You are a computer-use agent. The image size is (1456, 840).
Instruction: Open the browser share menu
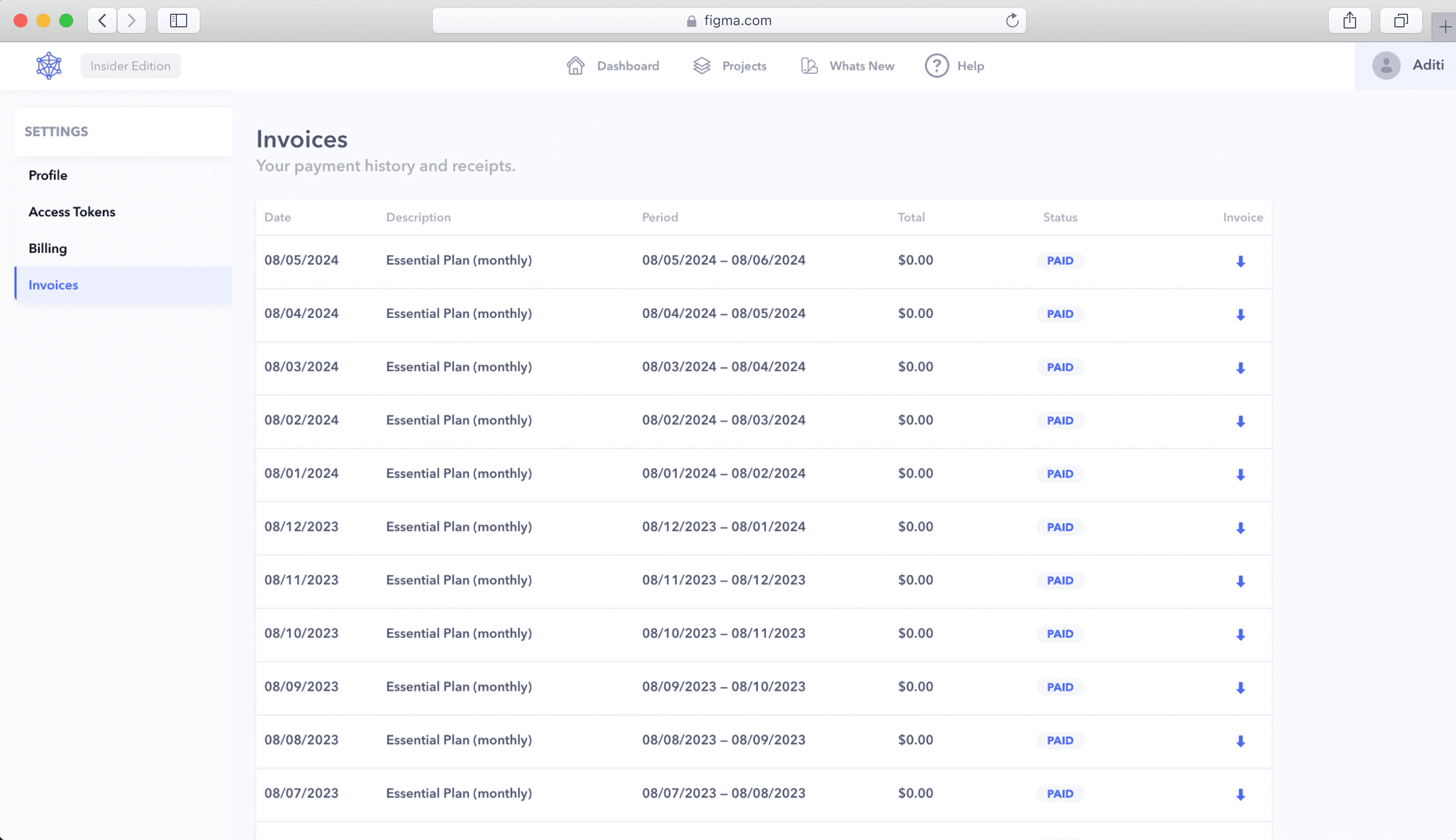pyautogui.click(x=1349, y=21)
